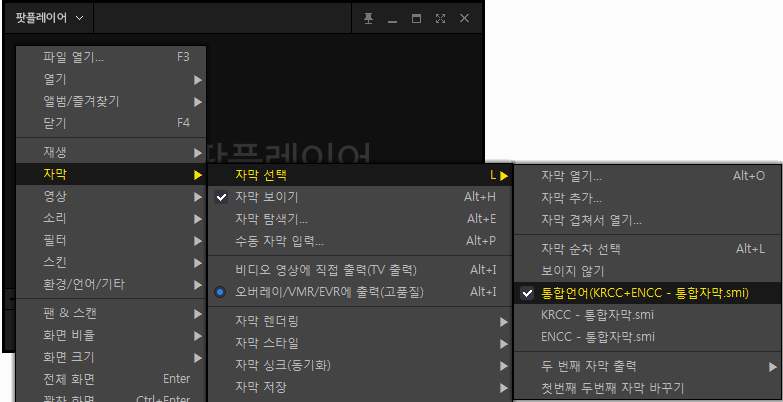
Task: Select 오버레이/VMR/EVR에 출력(고품질) radio option
Action: pyautogui.click(x=328, y=291)
